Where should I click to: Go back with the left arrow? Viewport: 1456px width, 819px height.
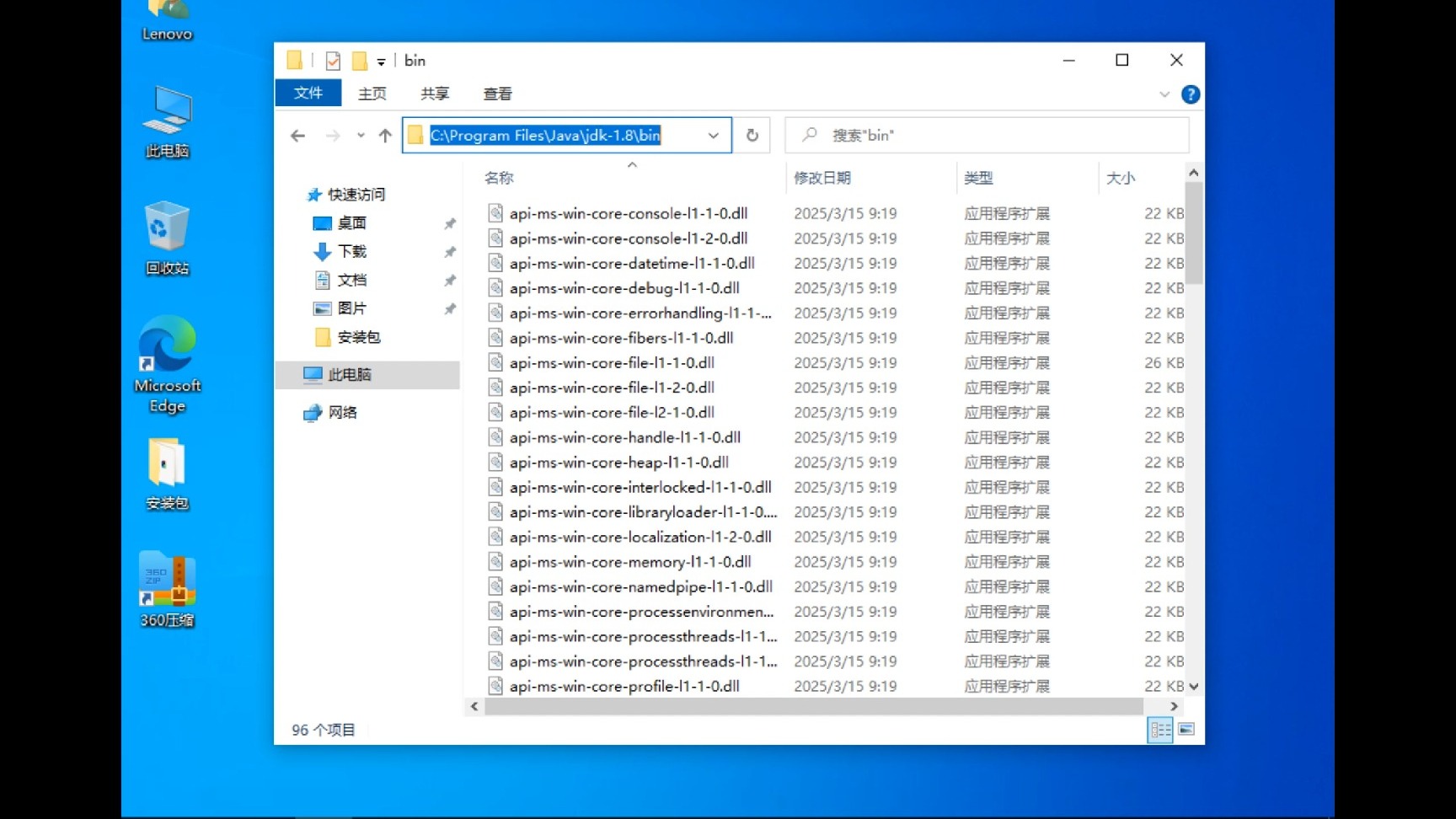pos(297,136)
